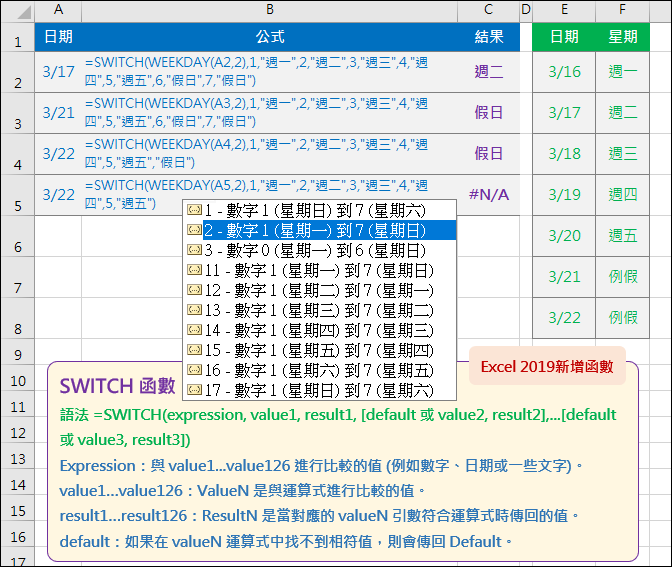This screenshot has height=567, width=672.
Task: Choose option 13 - 數字 1 (星期三) 到 7 (星期二)
Action: coord(319,310)
